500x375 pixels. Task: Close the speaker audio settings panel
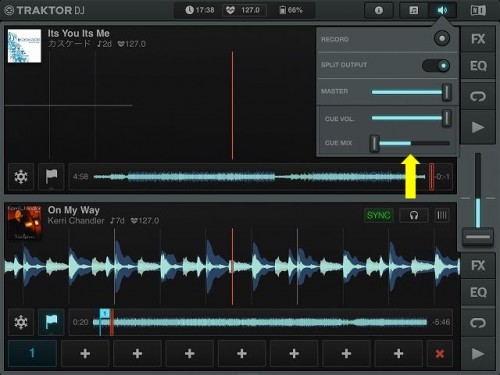[443, 10]
